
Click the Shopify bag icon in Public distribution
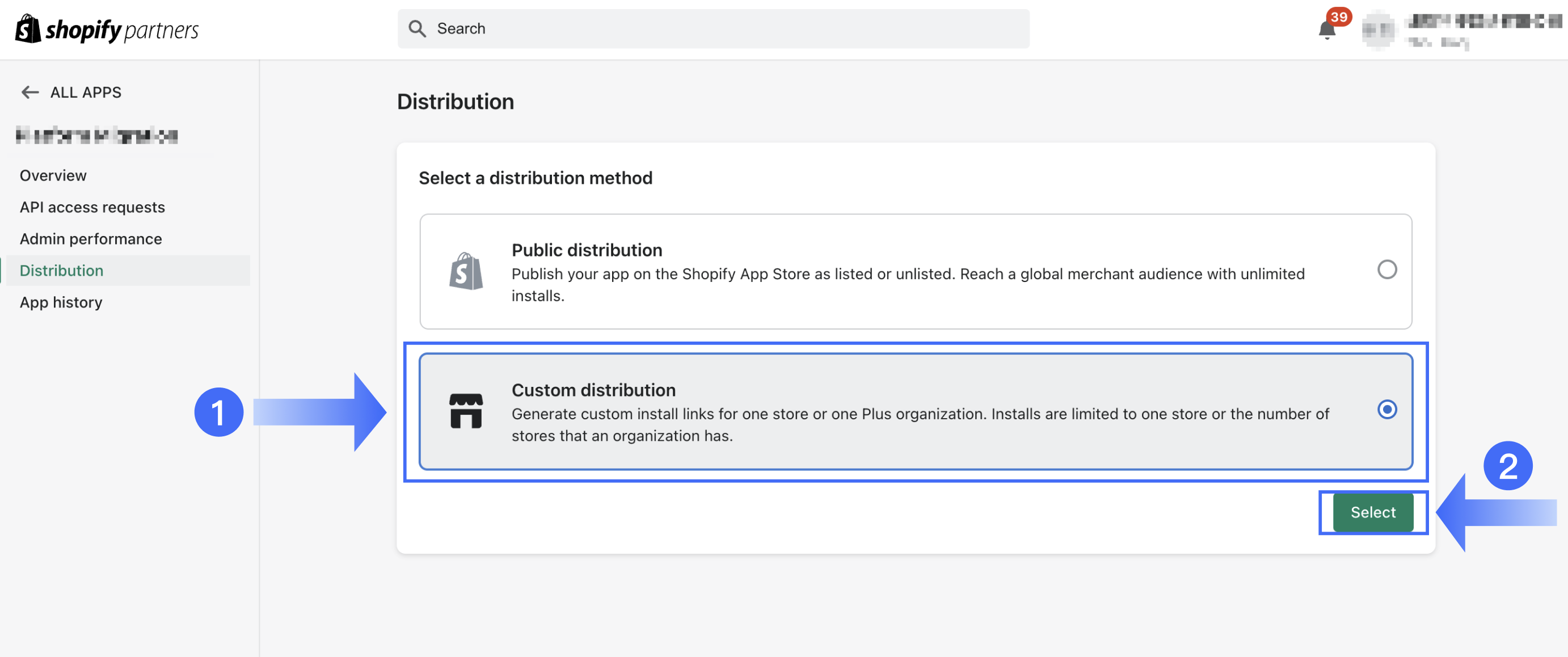tap(466, 272)
